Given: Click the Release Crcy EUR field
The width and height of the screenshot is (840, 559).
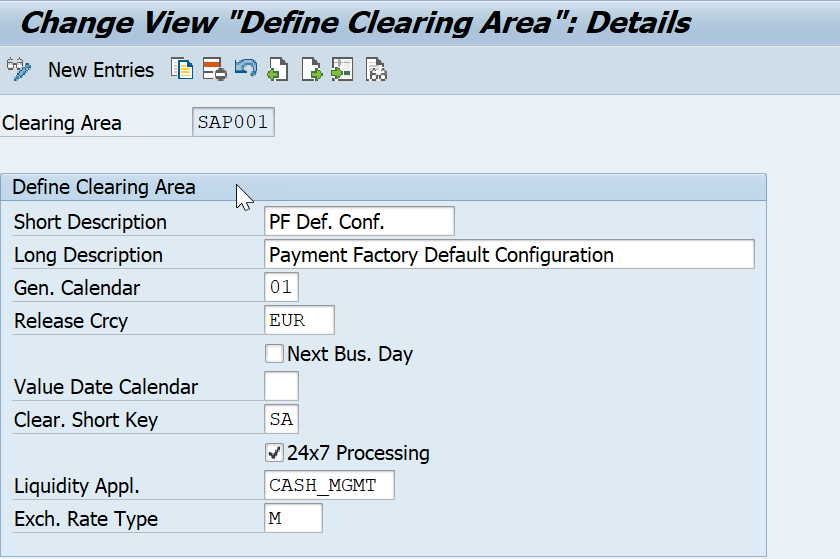Looking at the screenshot, I should pyautogui.click(x=299, y=321).
